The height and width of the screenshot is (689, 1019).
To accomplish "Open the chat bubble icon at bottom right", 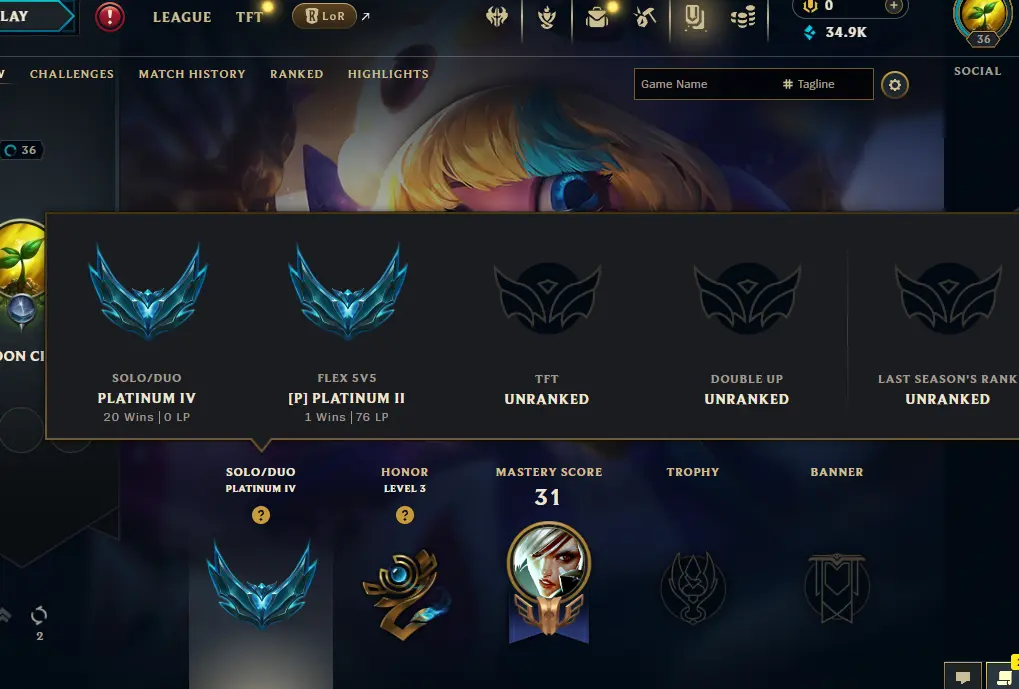I will (962, 677).
